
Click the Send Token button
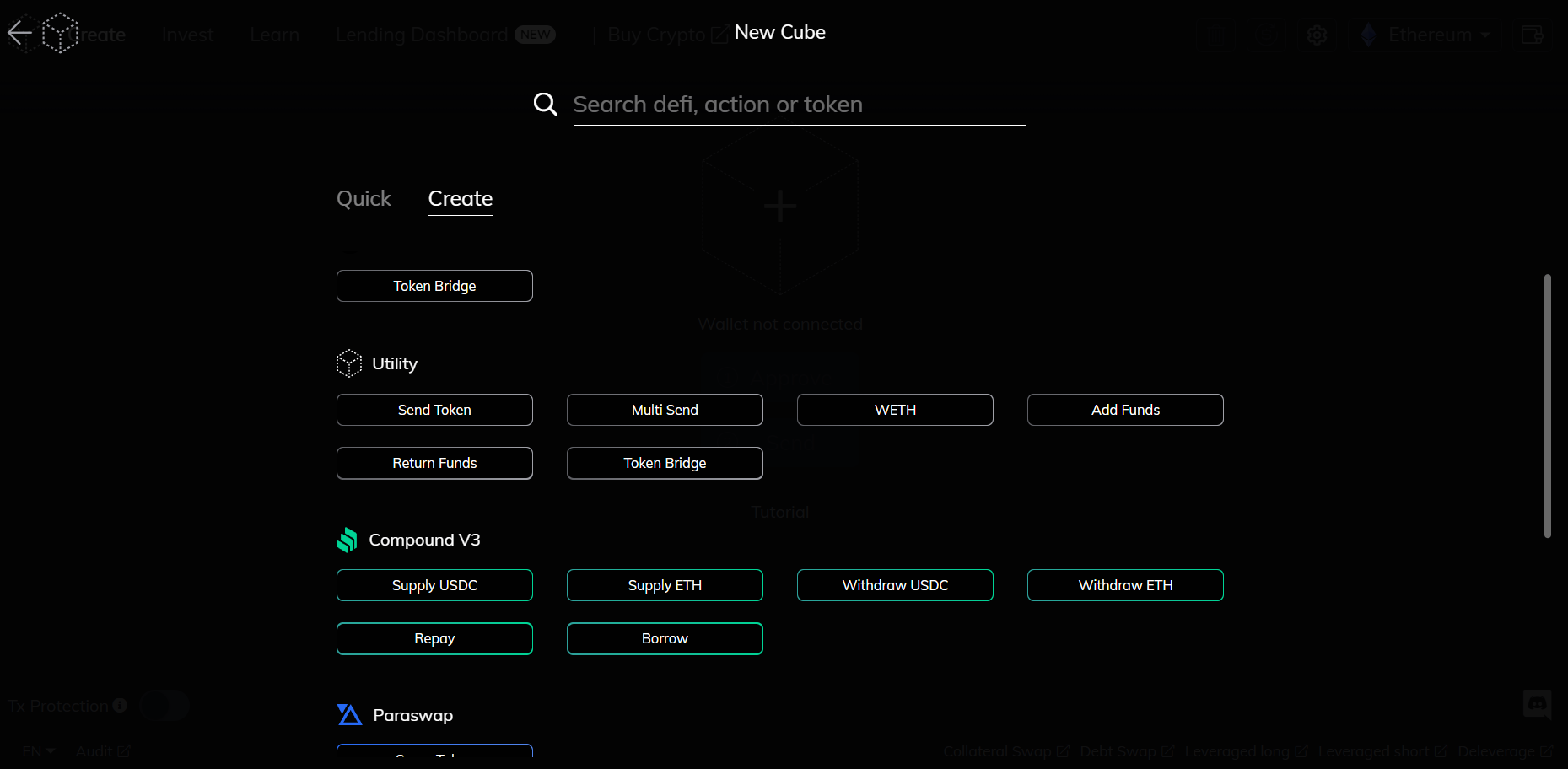click(434, 410)
